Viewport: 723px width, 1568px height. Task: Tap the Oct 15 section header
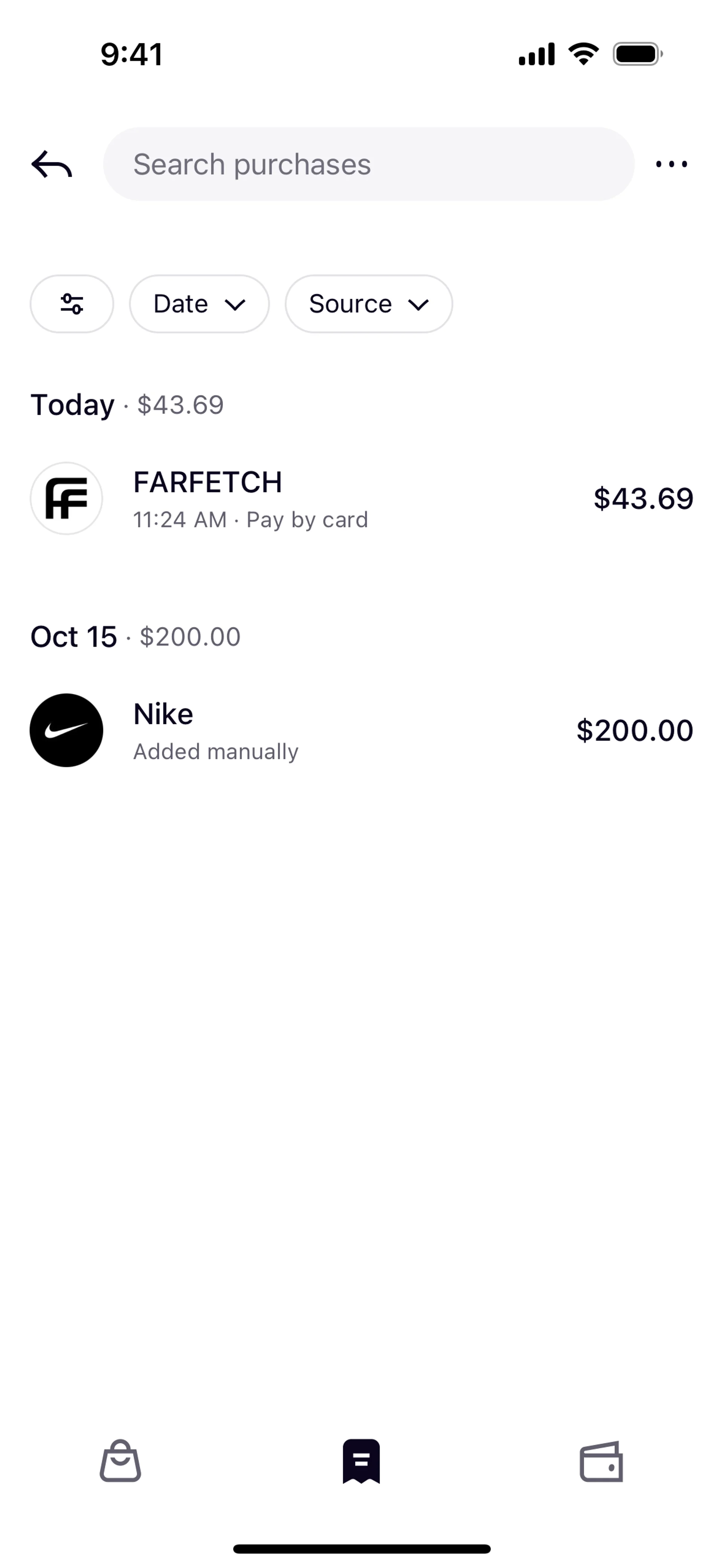[135, 637]
